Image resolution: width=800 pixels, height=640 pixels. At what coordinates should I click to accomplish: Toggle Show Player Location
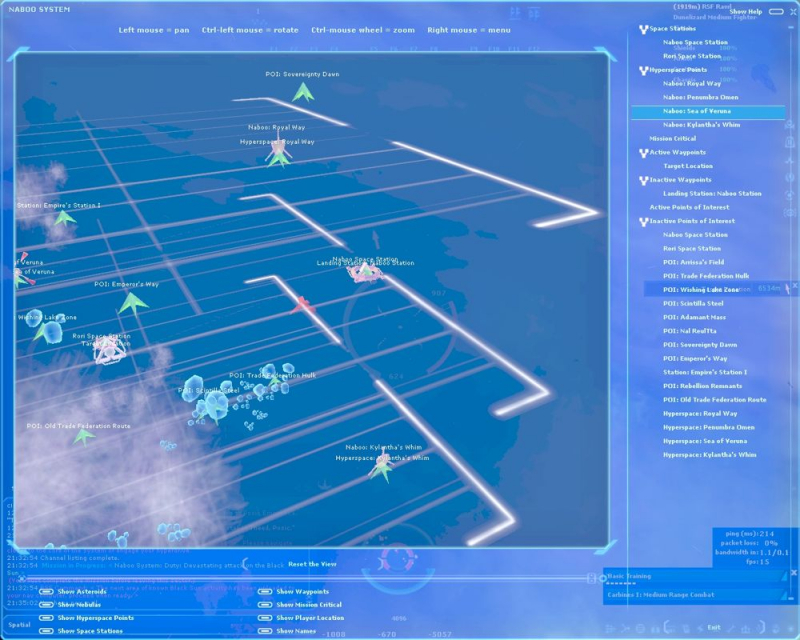pyautogui.click(x=265, y=618)
